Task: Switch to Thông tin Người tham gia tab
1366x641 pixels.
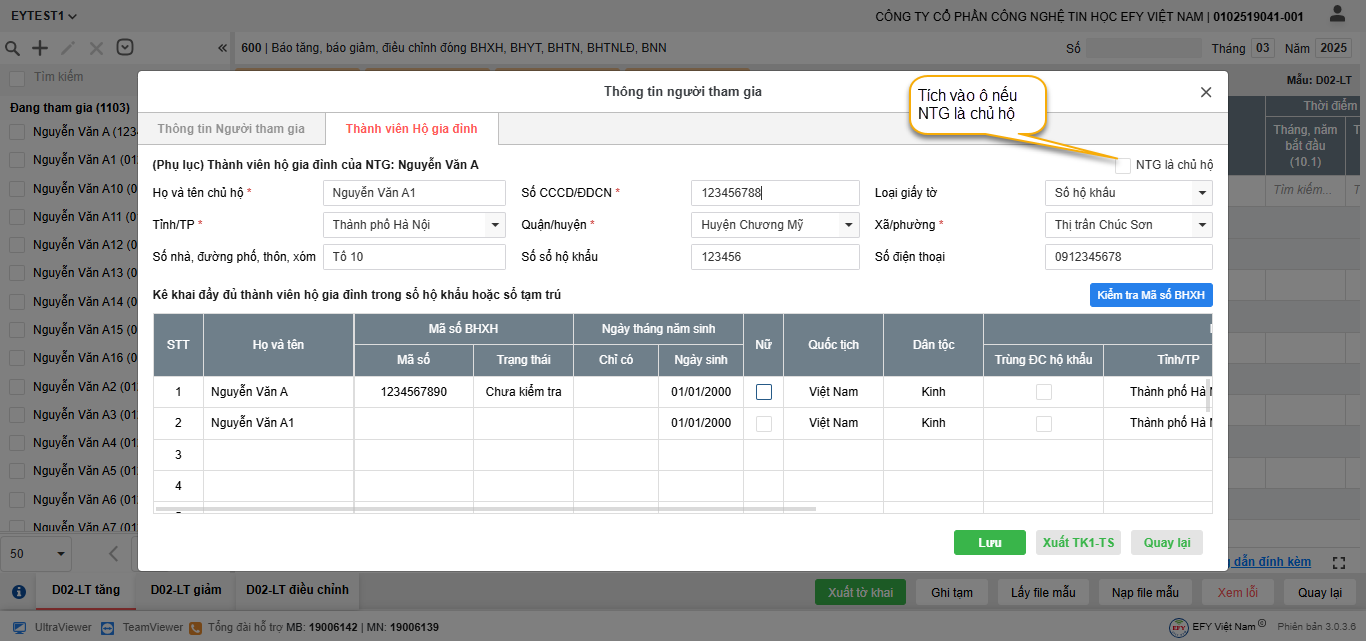Action: click(231, 129)
